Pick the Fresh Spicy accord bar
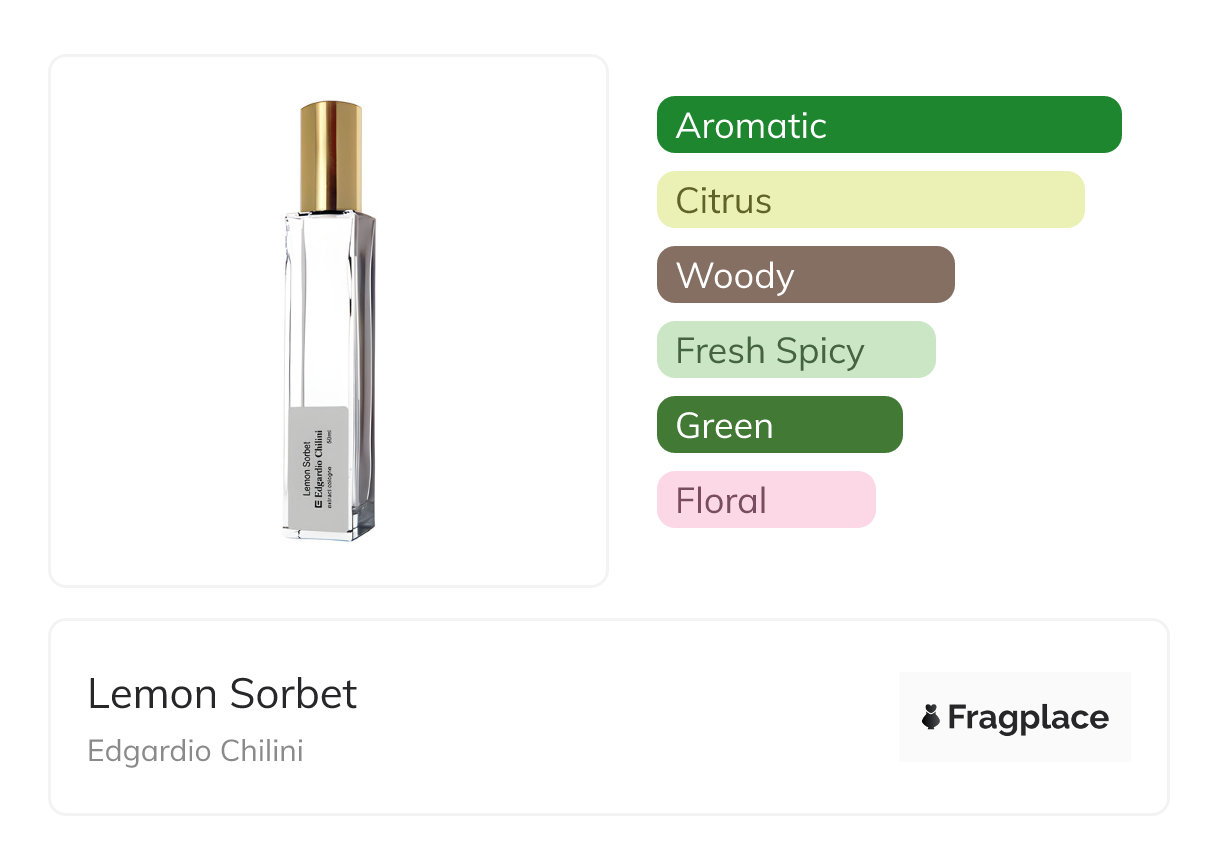Image resolution: width=1218 pixels, height=864 pixels. tap(795, 350)
